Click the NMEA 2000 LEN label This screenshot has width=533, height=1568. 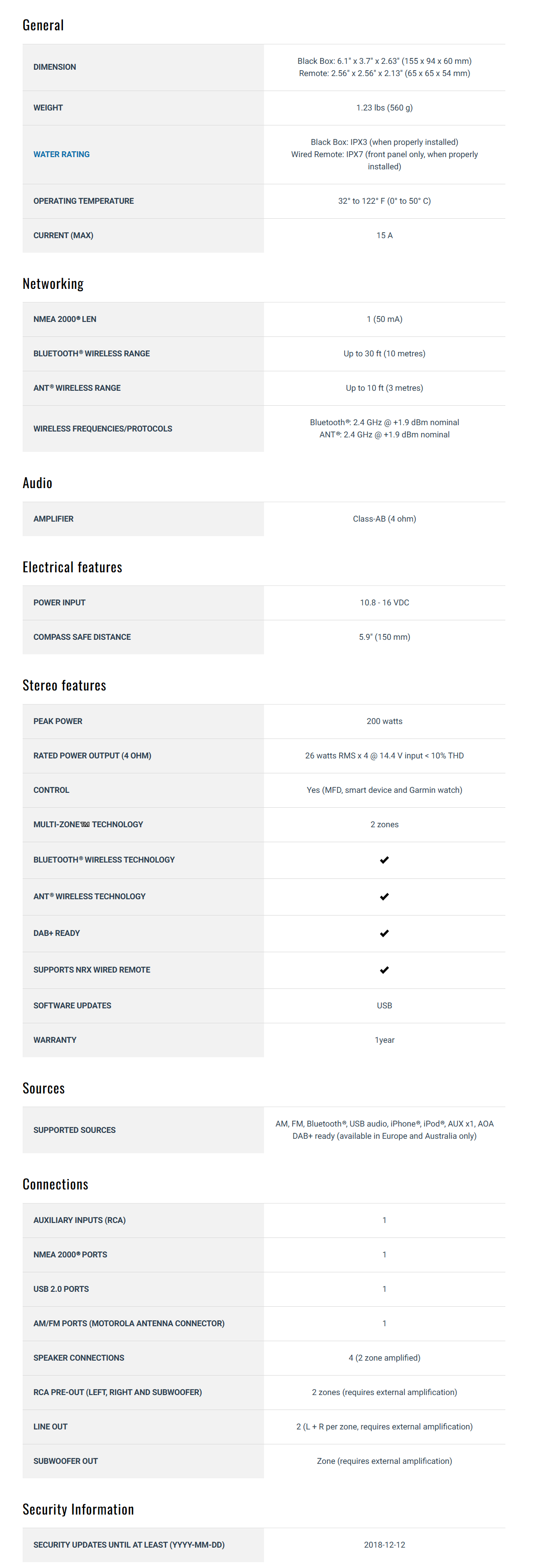[64, 319]
